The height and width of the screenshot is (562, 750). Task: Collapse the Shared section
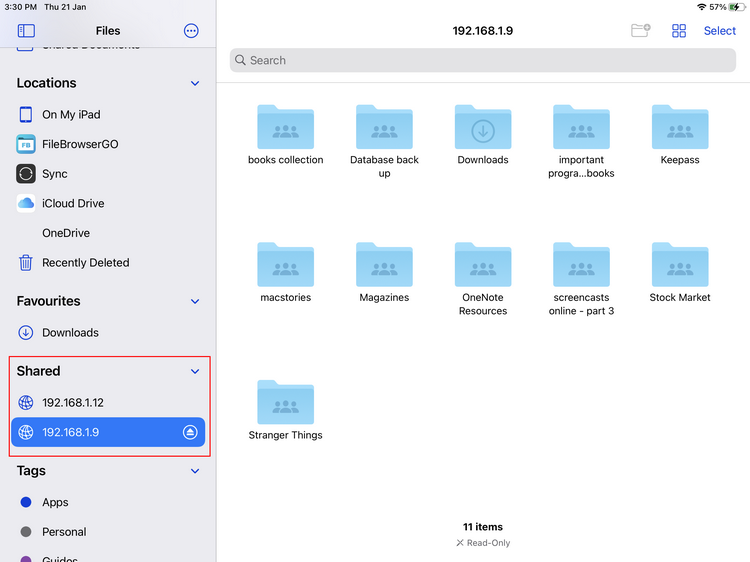(195, 371)
